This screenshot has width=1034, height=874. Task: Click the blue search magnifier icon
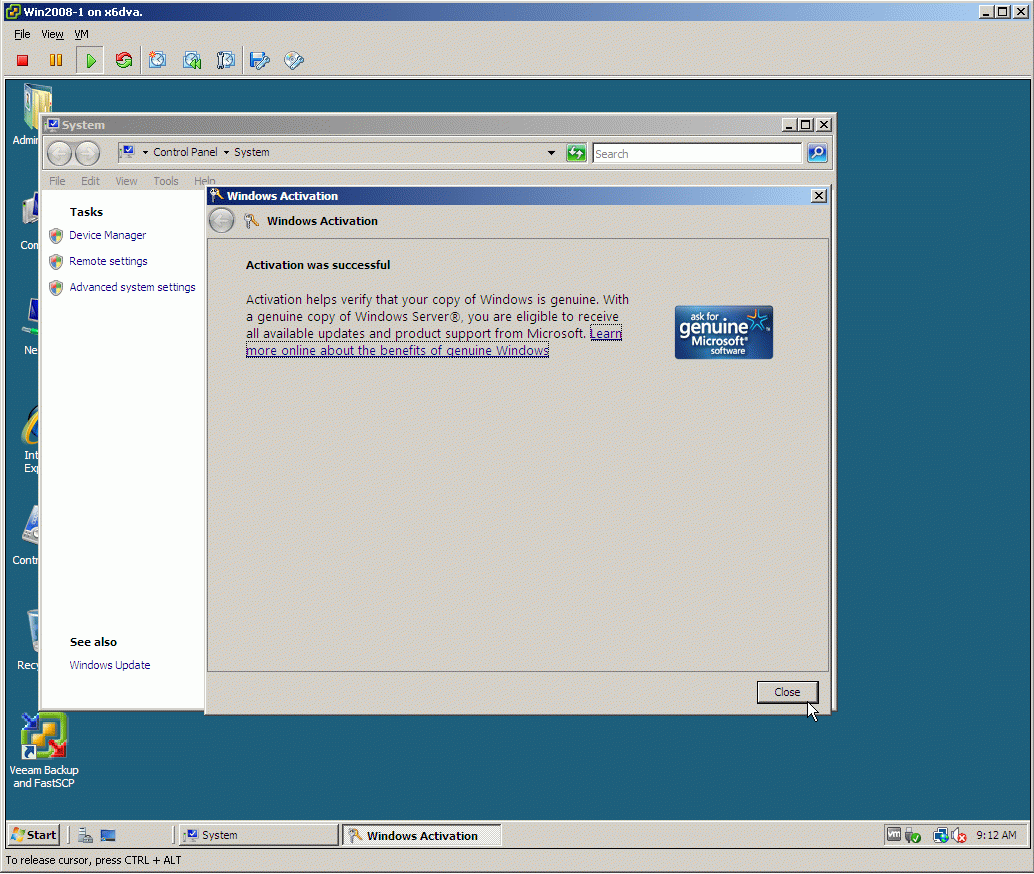pos(817,153)
